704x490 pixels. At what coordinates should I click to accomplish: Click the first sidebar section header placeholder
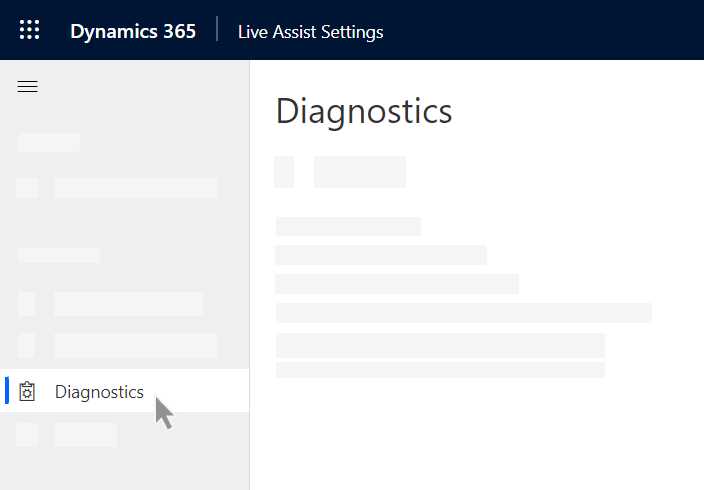point(49,142)
